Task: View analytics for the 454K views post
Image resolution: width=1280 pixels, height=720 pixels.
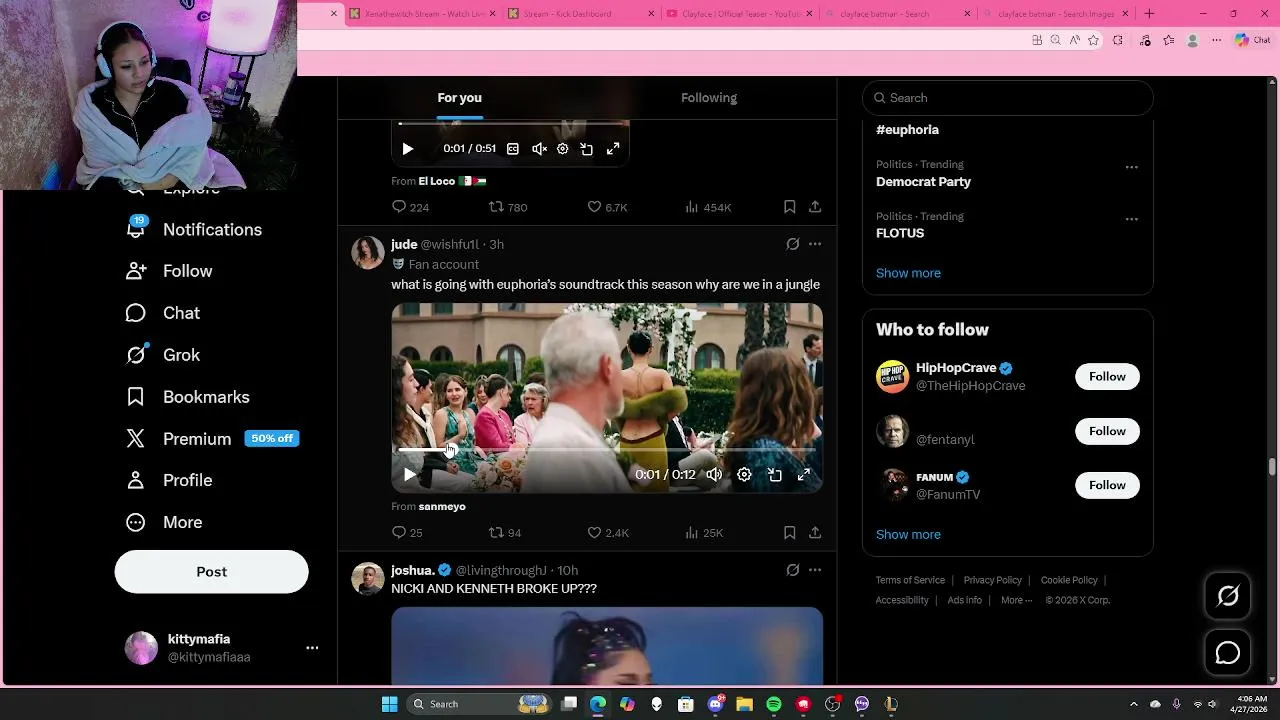Action: click(x=708, y=207)
